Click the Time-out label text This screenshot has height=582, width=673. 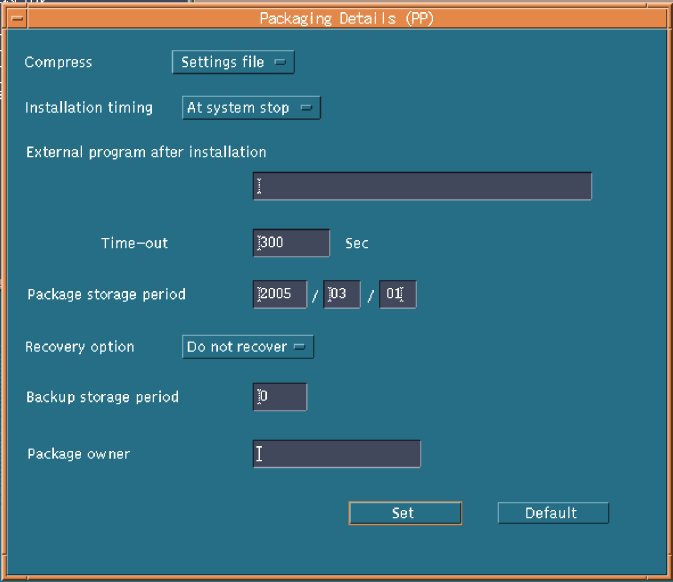click(x=134, y=243)
